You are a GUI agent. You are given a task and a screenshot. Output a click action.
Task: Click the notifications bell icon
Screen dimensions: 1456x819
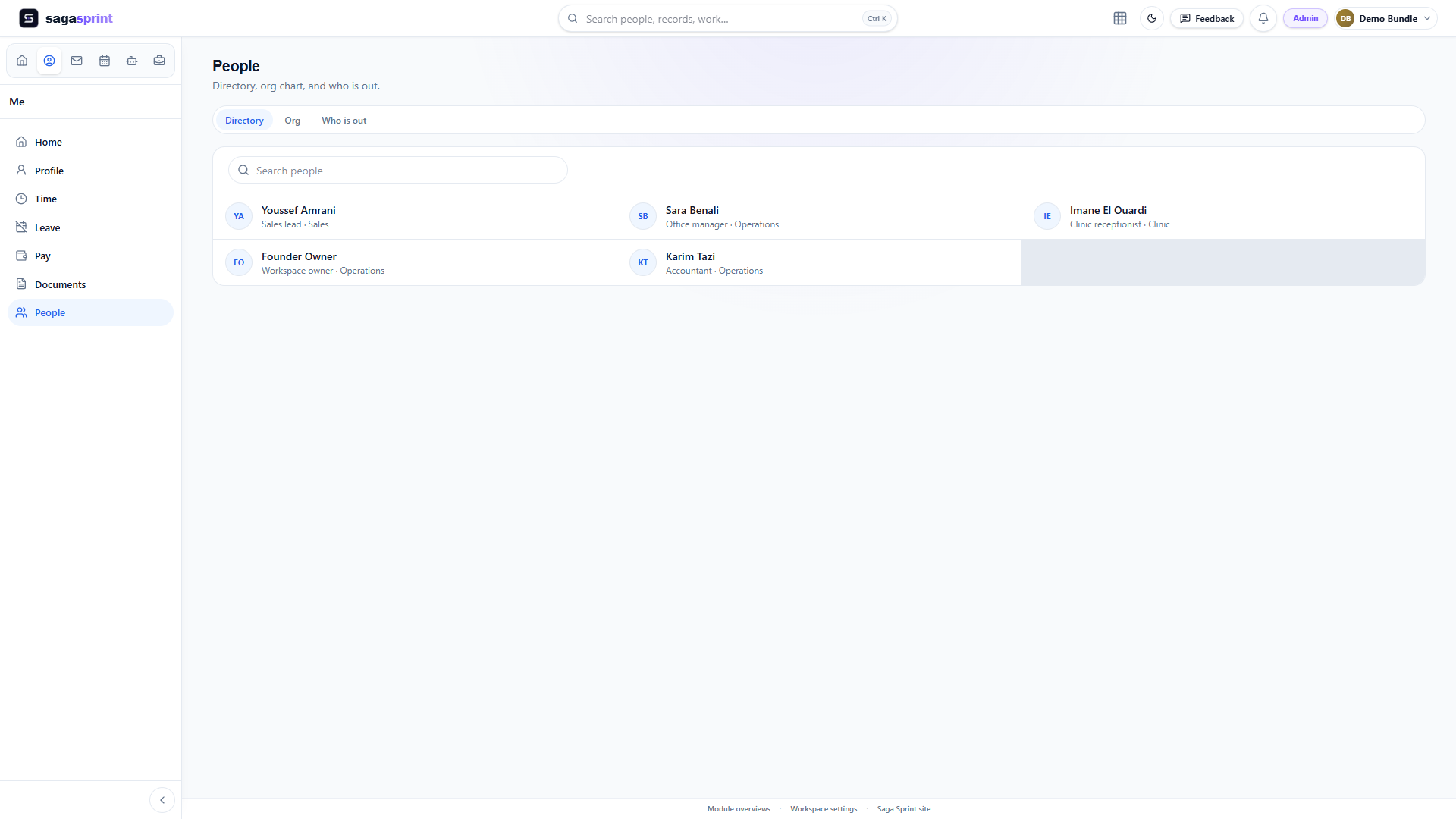tap(1263, 18)
